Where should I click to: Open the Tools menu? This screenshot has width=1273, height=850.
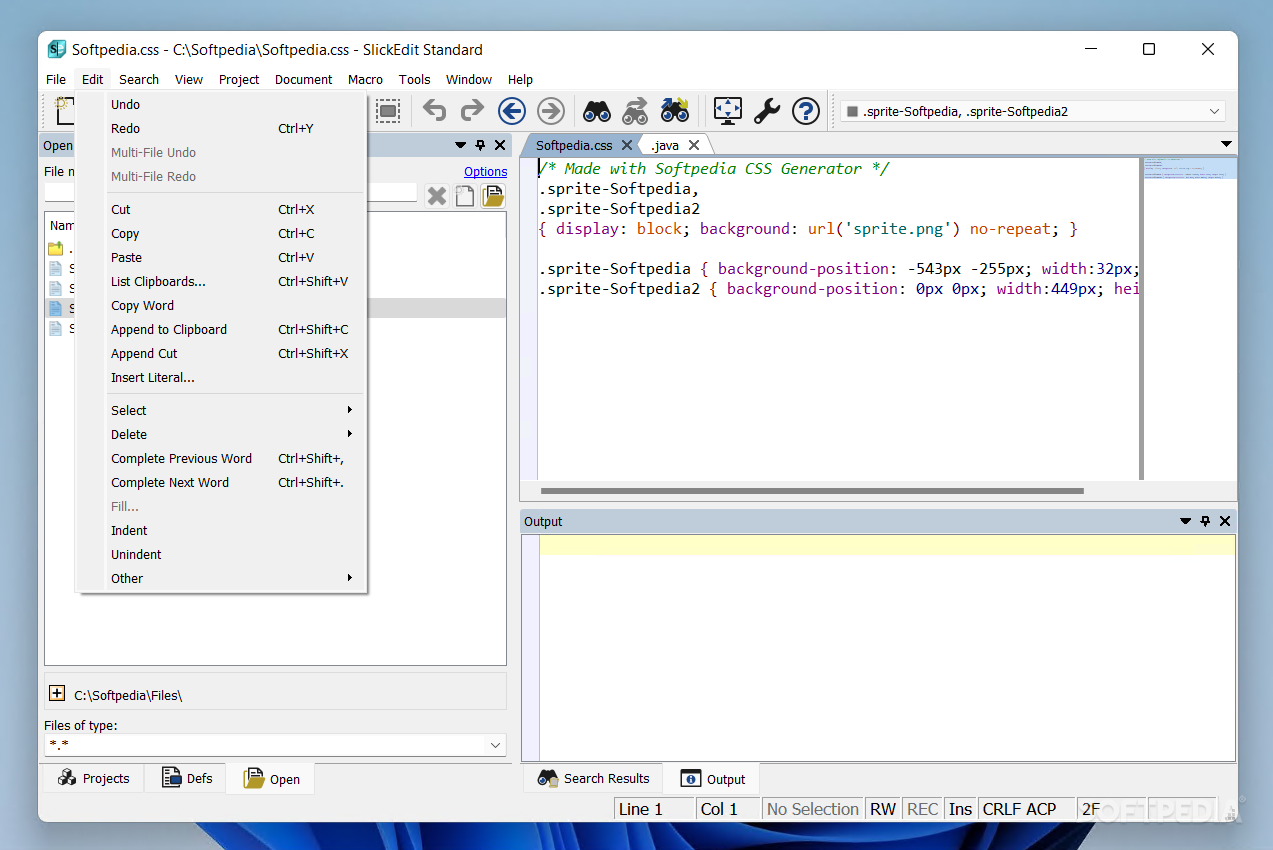(414, 79)
